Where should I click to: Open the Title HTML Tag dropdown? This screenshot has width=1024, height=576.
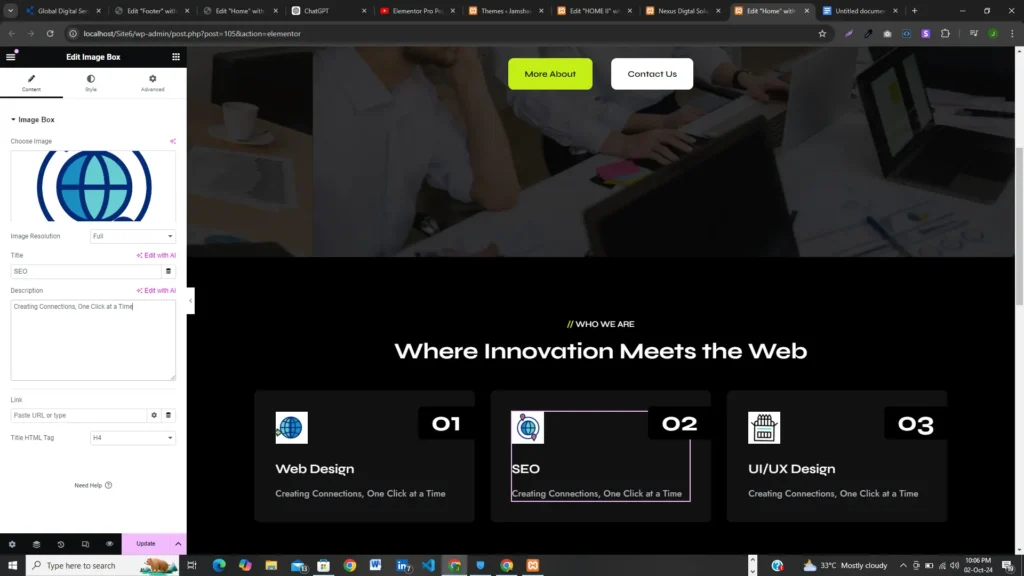tap(133, 438)
